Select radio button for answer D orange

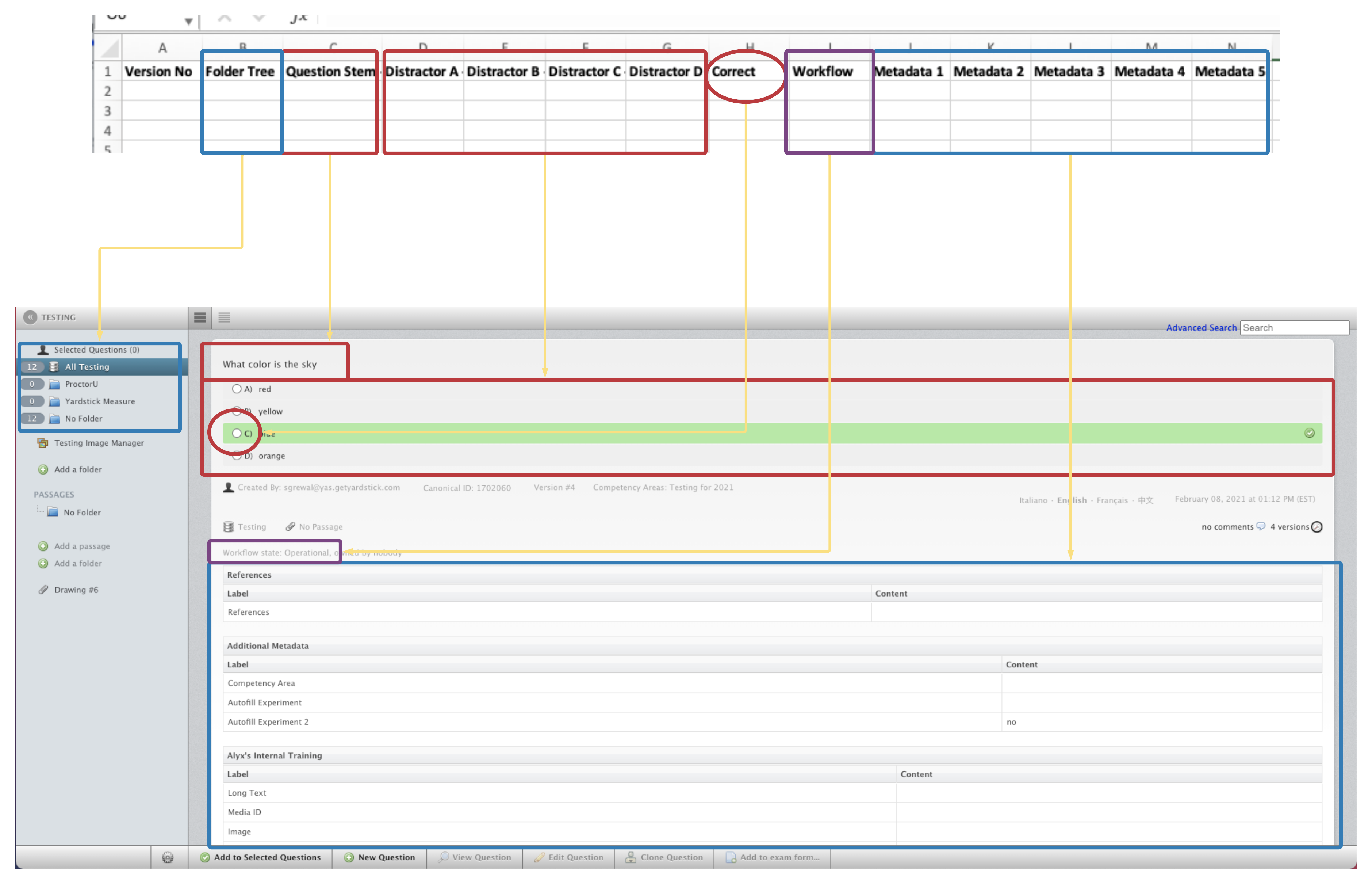237,456
